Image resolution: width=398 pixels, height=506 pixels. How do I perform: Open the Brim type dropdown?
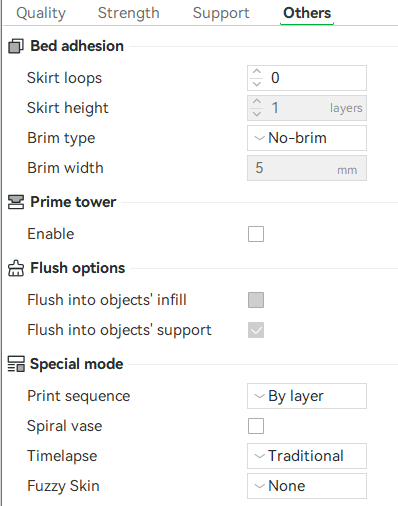click(x=307, y=138)
